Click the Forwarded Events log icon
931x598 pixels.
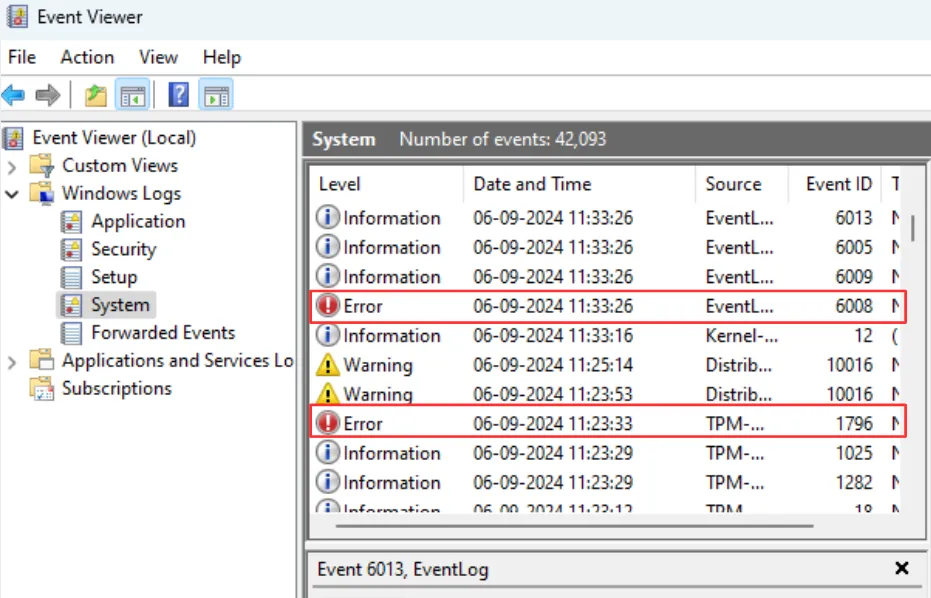(71, 333)
